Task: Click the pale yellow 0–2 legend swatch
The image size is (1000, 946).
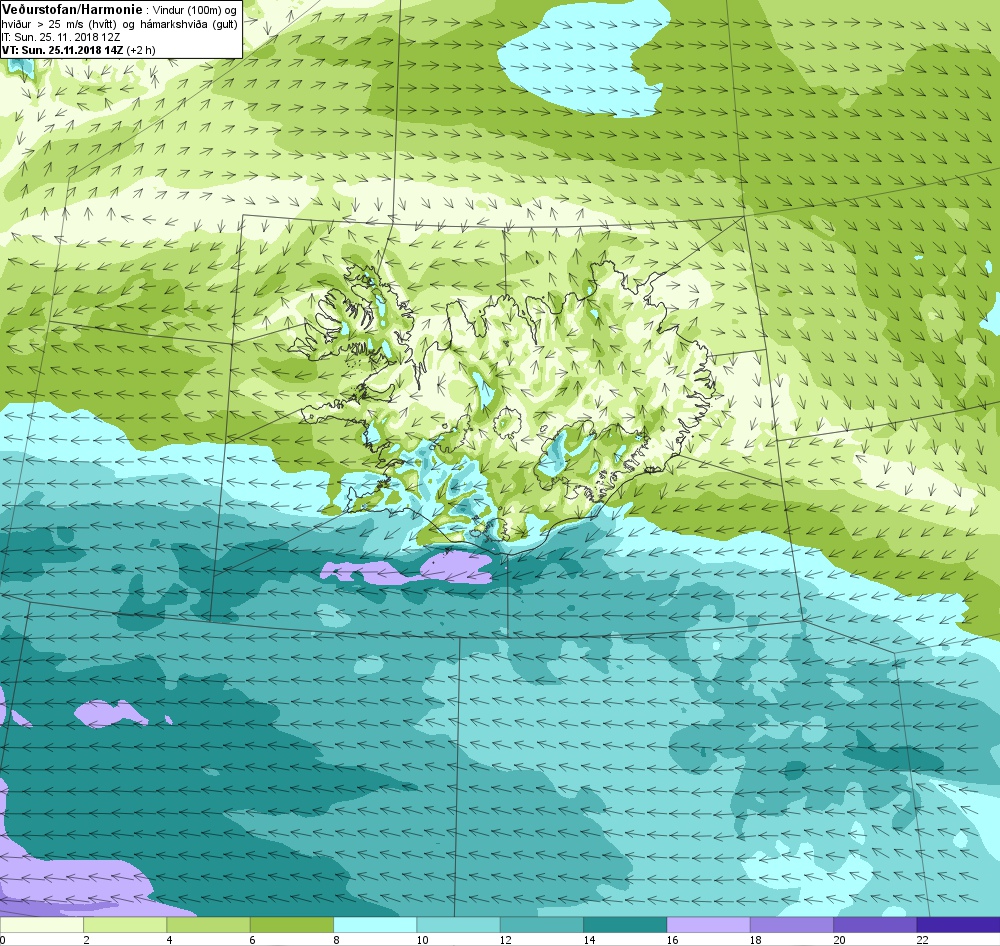Action: pos(41,924)
